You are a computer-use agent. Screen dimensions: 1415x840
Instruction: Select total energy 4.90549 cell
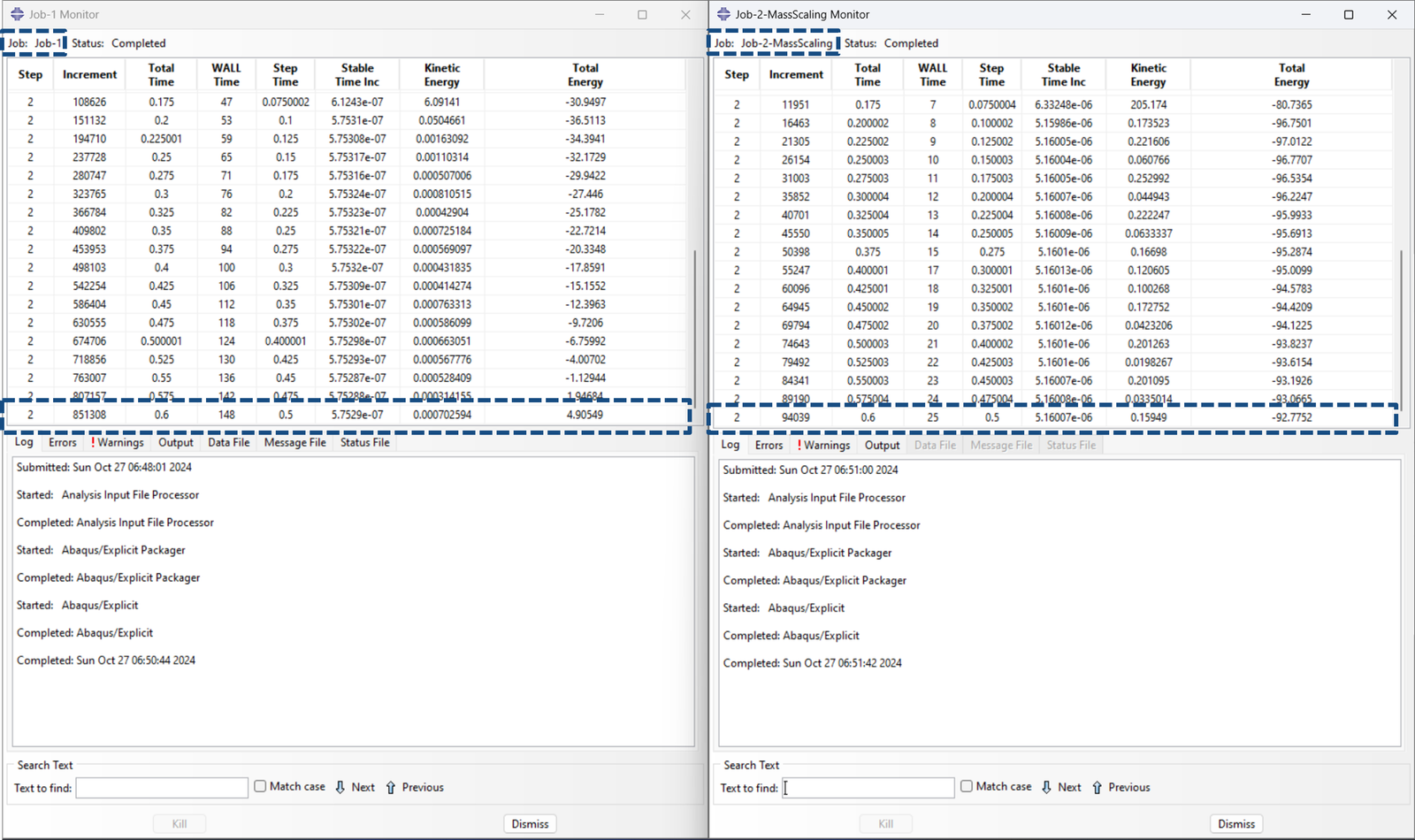click(585, 415)
